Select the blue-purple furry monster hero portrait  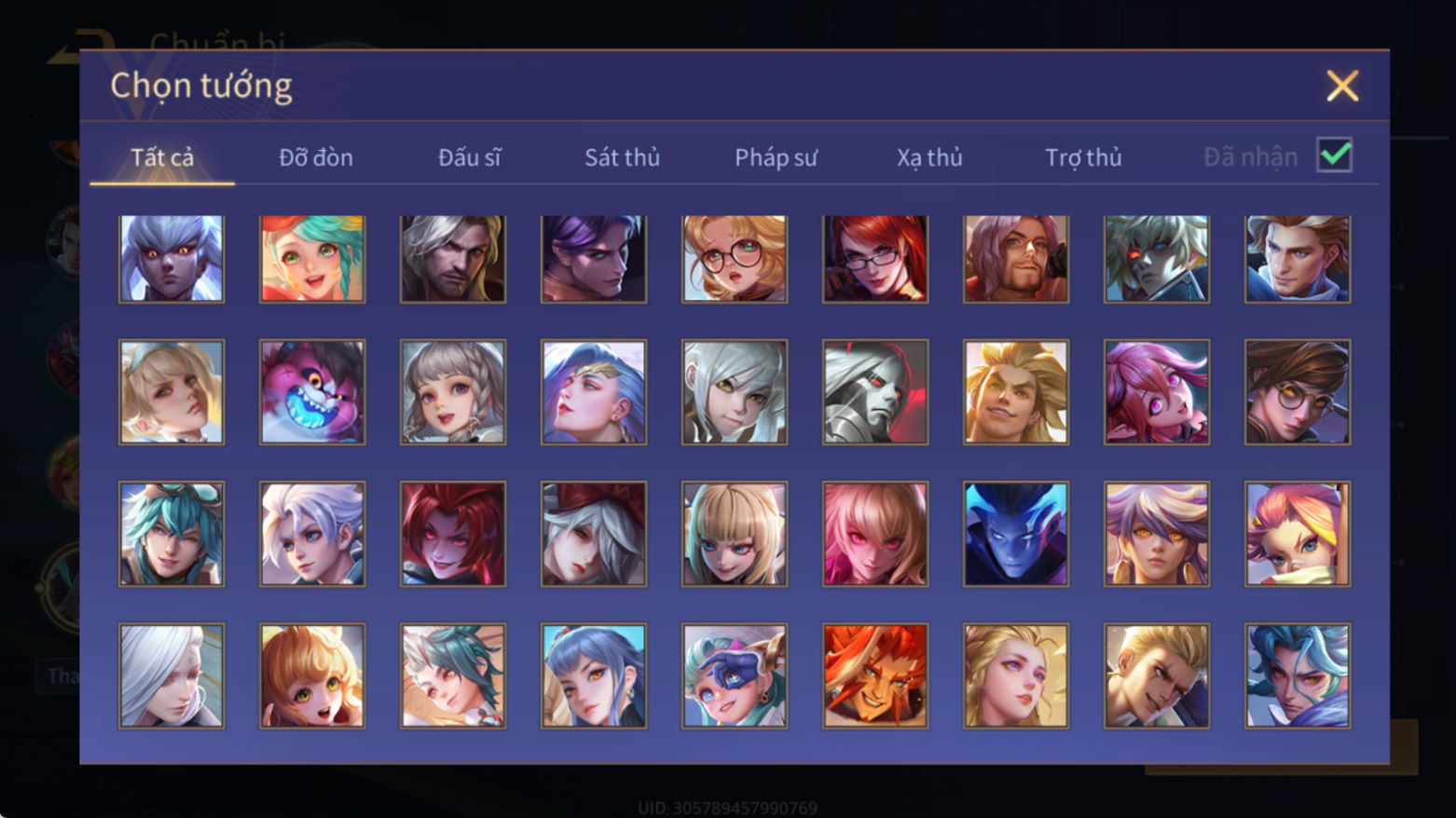point(312,391)
